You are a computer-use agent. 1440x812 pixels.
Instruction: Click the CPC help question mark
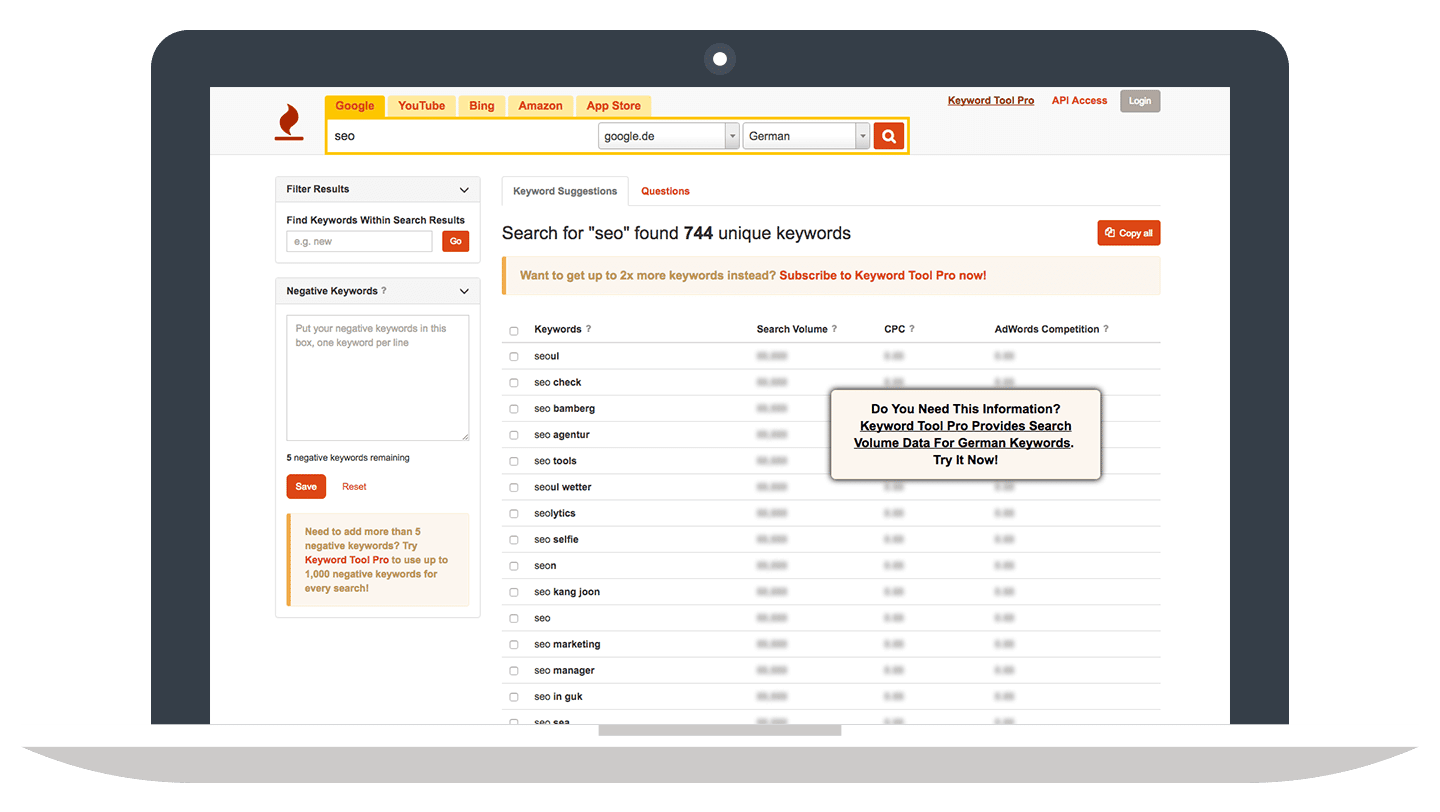pyautogui.click(x=911, y=329)
